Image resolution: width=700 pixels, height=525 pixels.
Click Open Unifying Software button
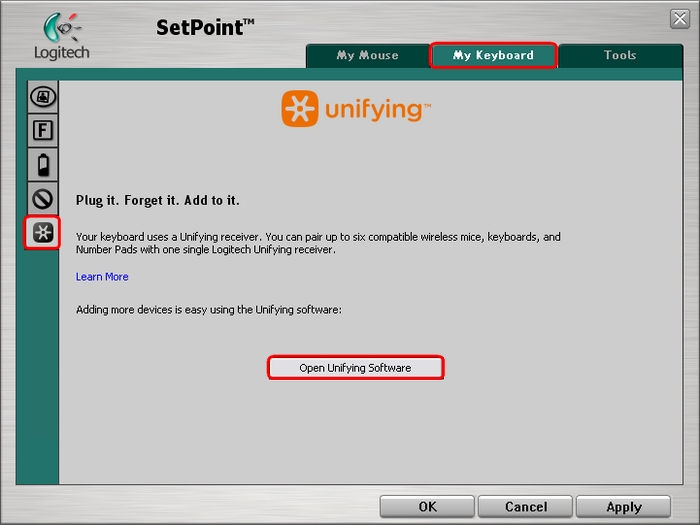(355, 368)
